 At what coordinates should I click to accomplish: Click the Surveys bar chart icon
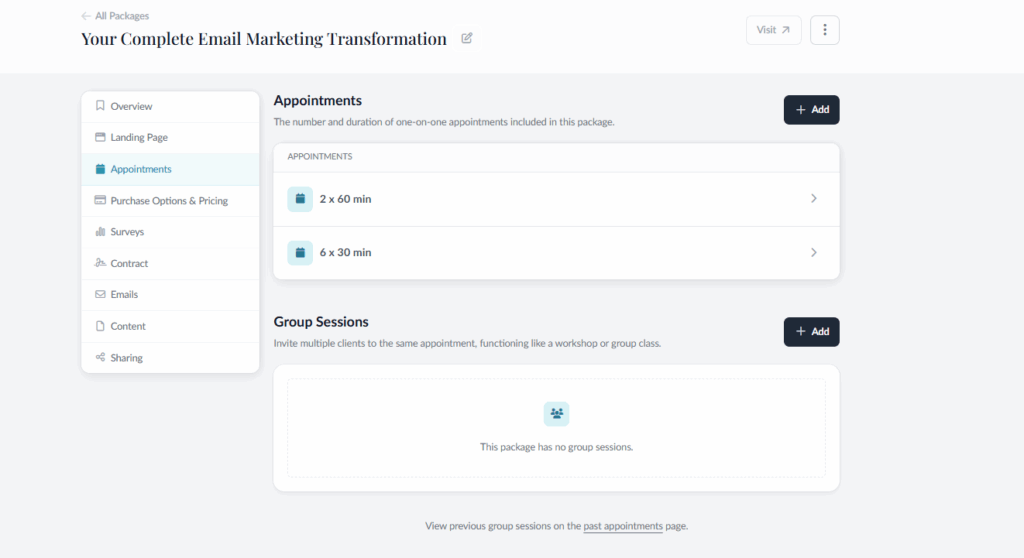pyautogui.click(x=100, y=231)
